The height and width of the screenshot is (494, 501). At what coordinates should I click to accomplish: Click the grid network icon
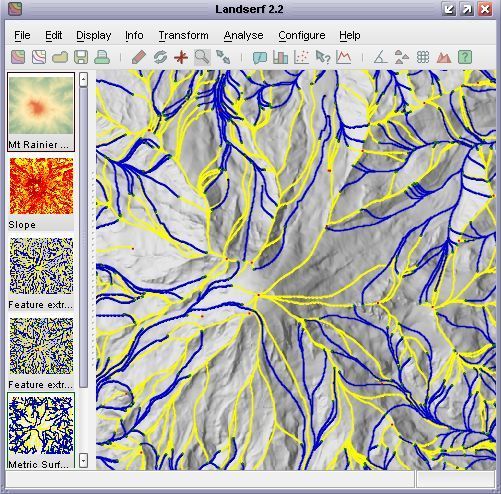[423, 57]
